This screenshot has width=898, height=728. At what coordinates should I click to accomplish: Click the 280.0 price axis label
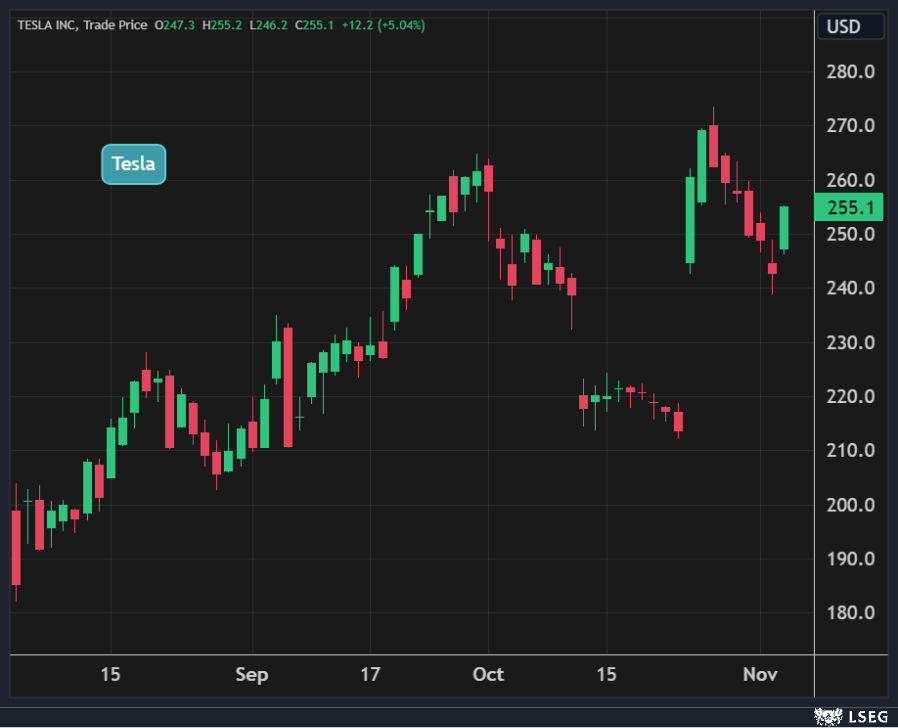[x=853, y=72]
